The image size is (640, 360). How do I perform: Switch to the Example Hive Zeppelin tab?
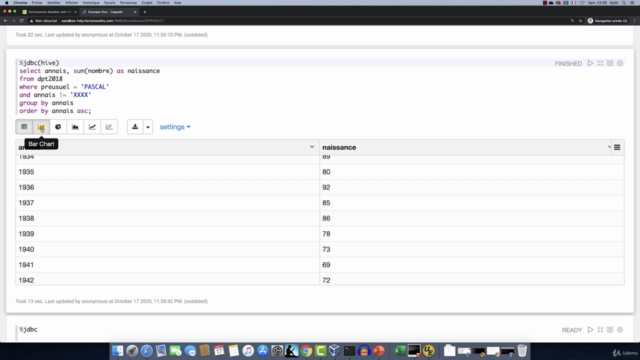(109, 12)
